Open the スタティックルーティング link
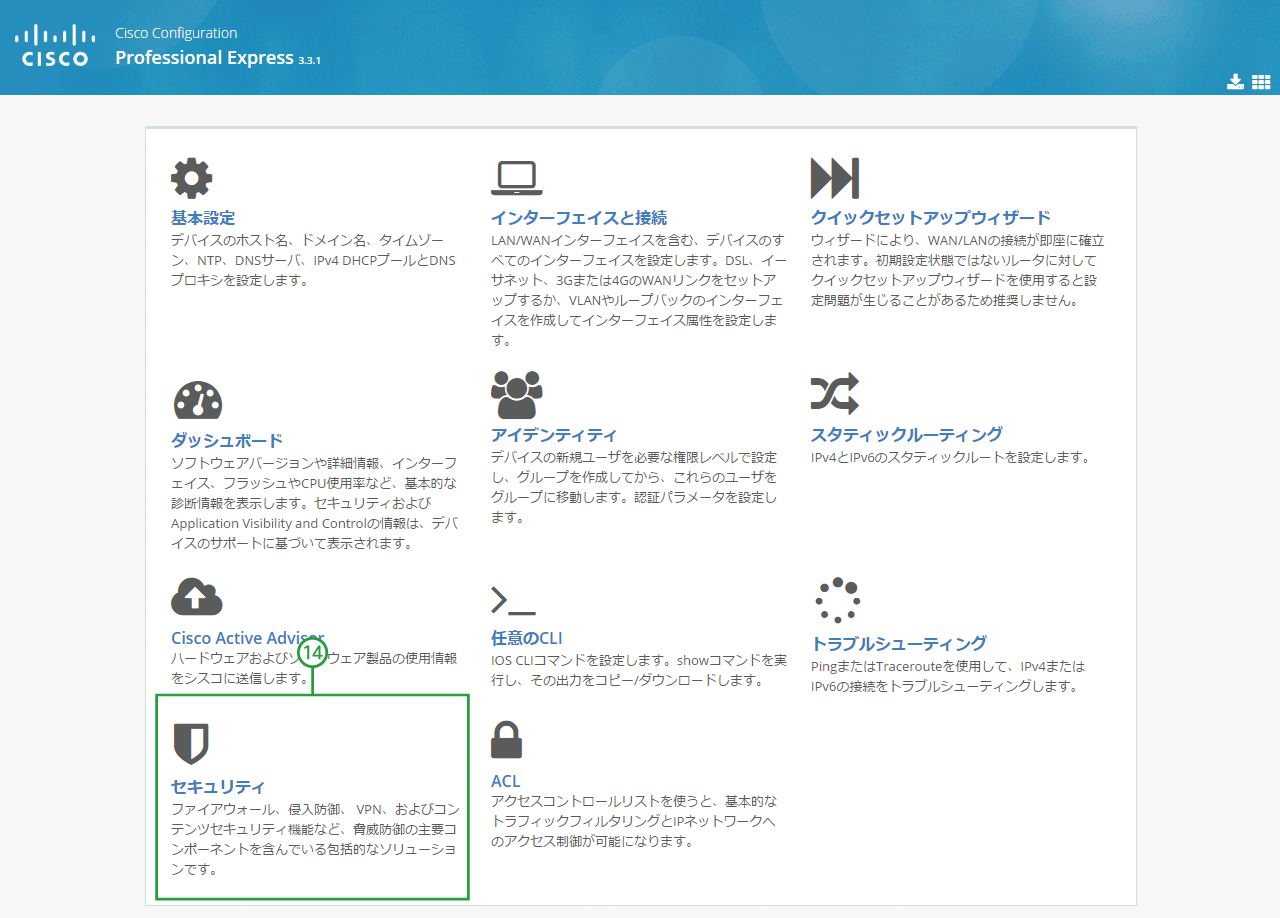 [907, 435]
